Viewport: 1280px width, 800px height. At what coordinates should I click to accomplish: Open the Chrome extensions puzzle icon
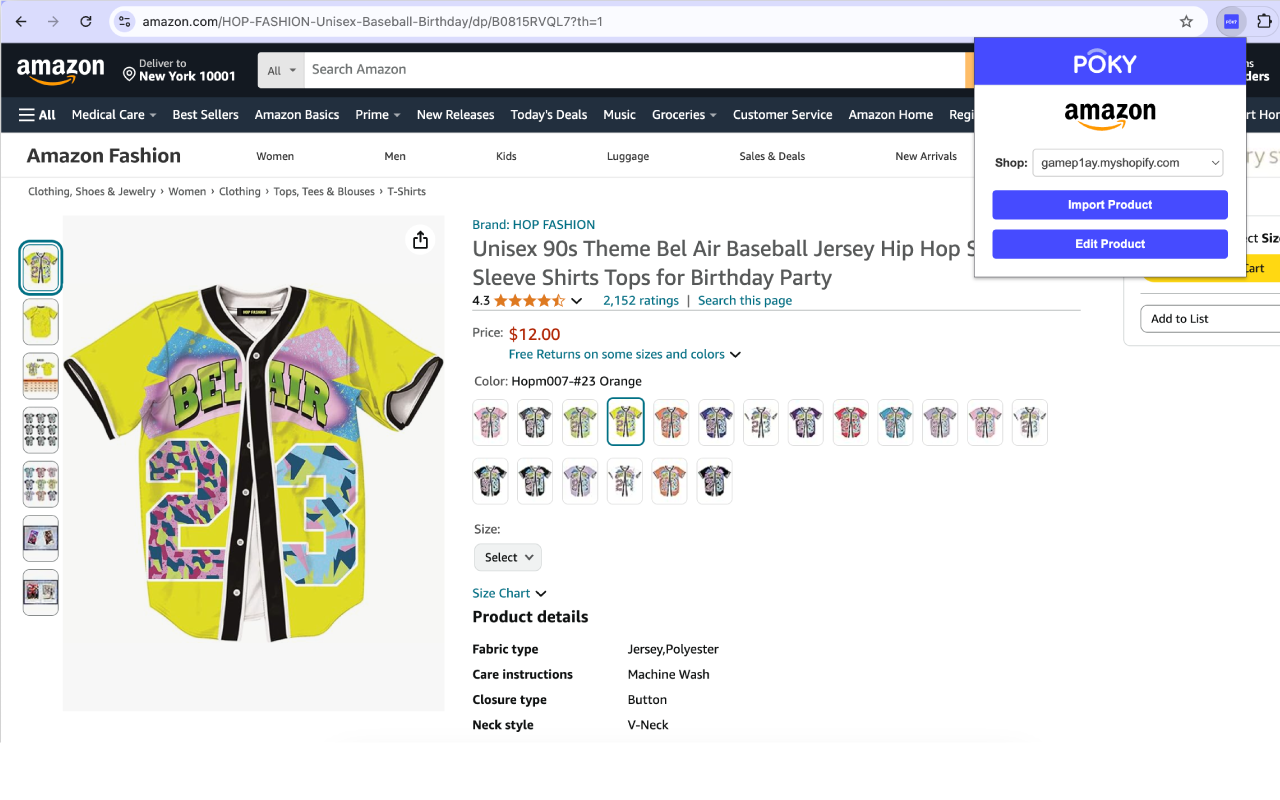point(1263,21)
